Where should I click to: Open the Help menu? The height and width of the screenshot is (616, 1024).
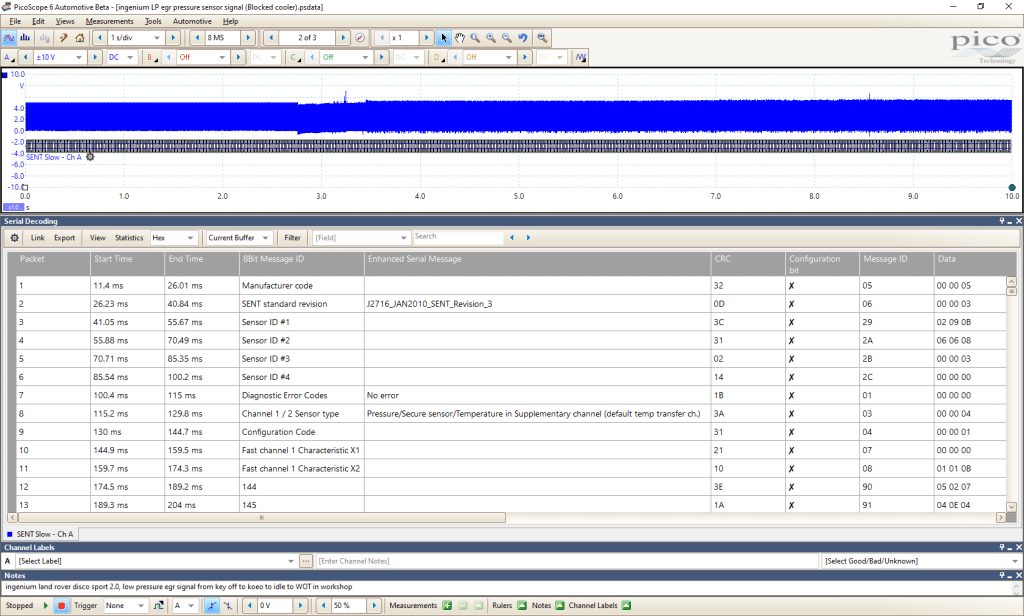coord(231,21)
